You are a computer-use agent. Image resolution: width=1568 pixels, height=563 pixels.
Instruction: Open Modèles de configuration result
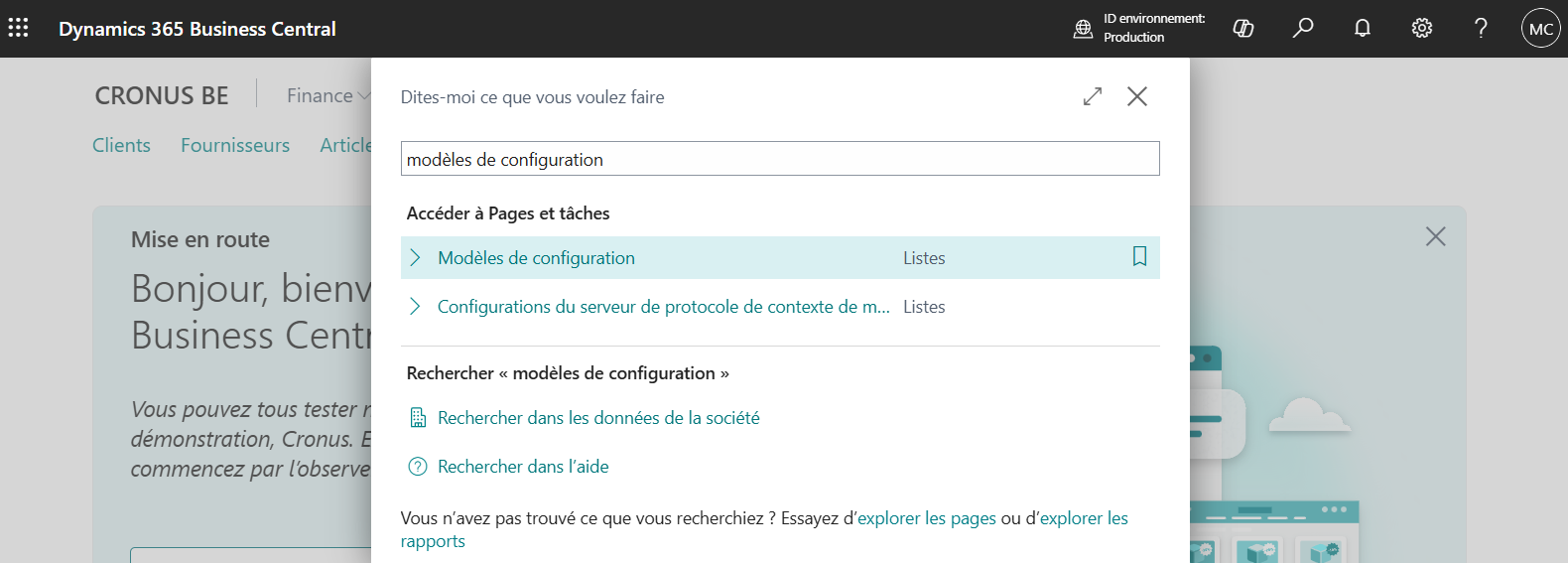pyautogui.click(x=536, y=258)
